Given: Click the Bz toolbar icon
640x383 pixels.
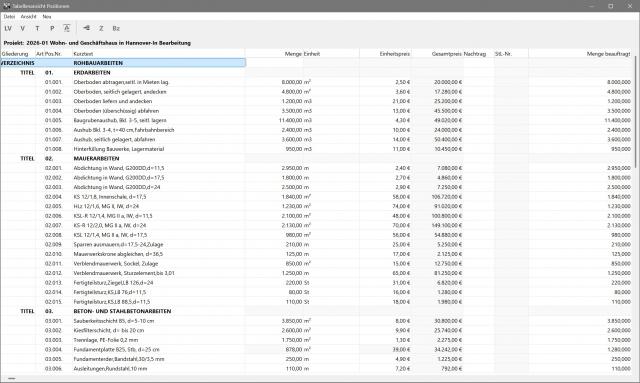Looking at the screenshot, I should click(116, 29).
